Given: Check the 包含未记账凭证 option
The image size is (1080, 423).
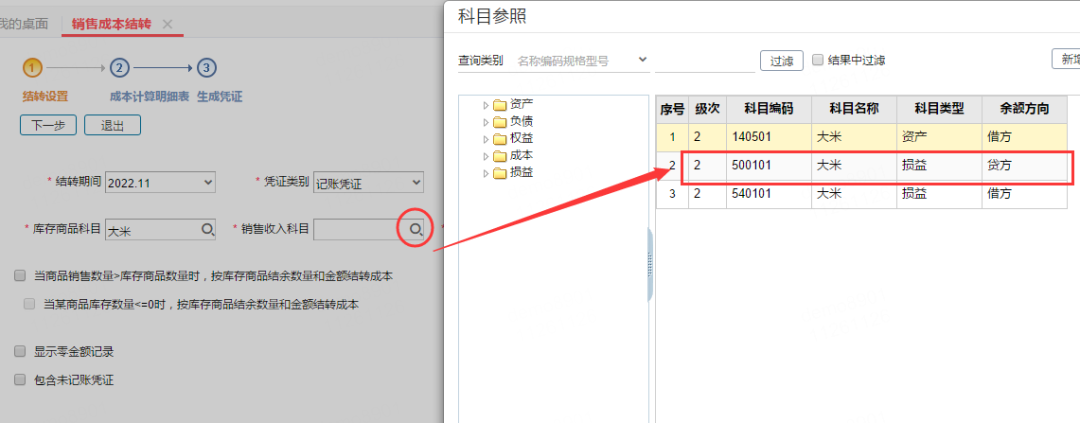Looking at the screenshot, I should [20, 380].
